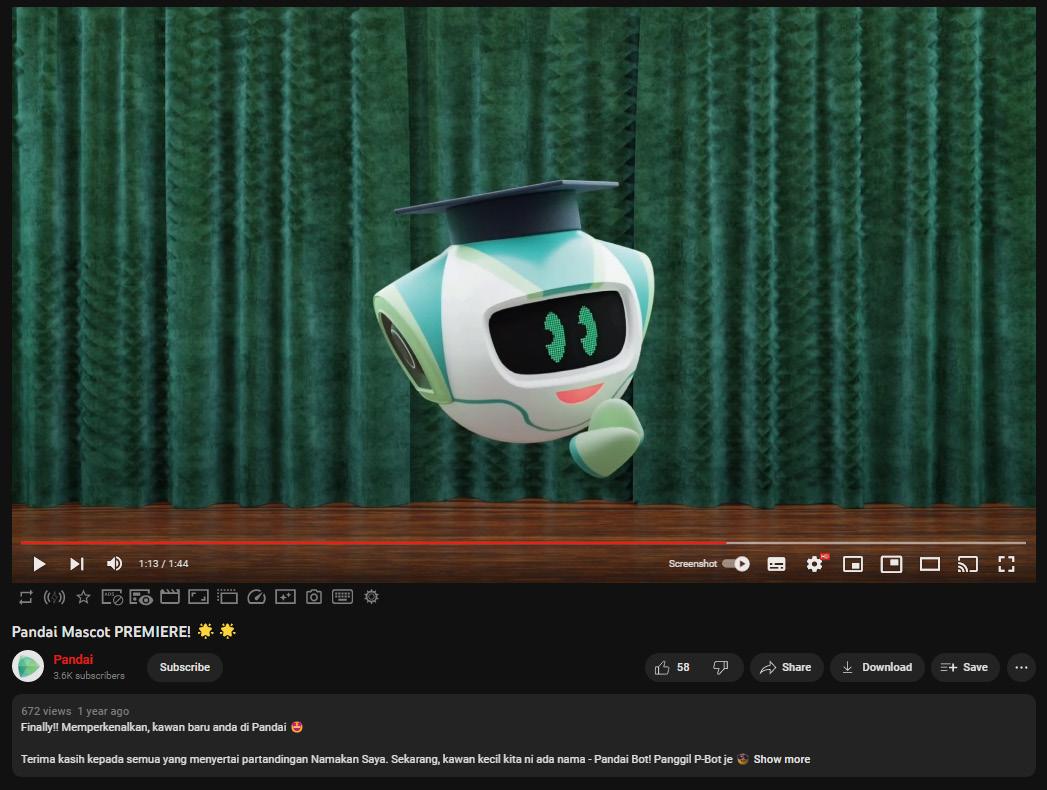Open the keyboard shortcuts icon

[x=343, y=597]
